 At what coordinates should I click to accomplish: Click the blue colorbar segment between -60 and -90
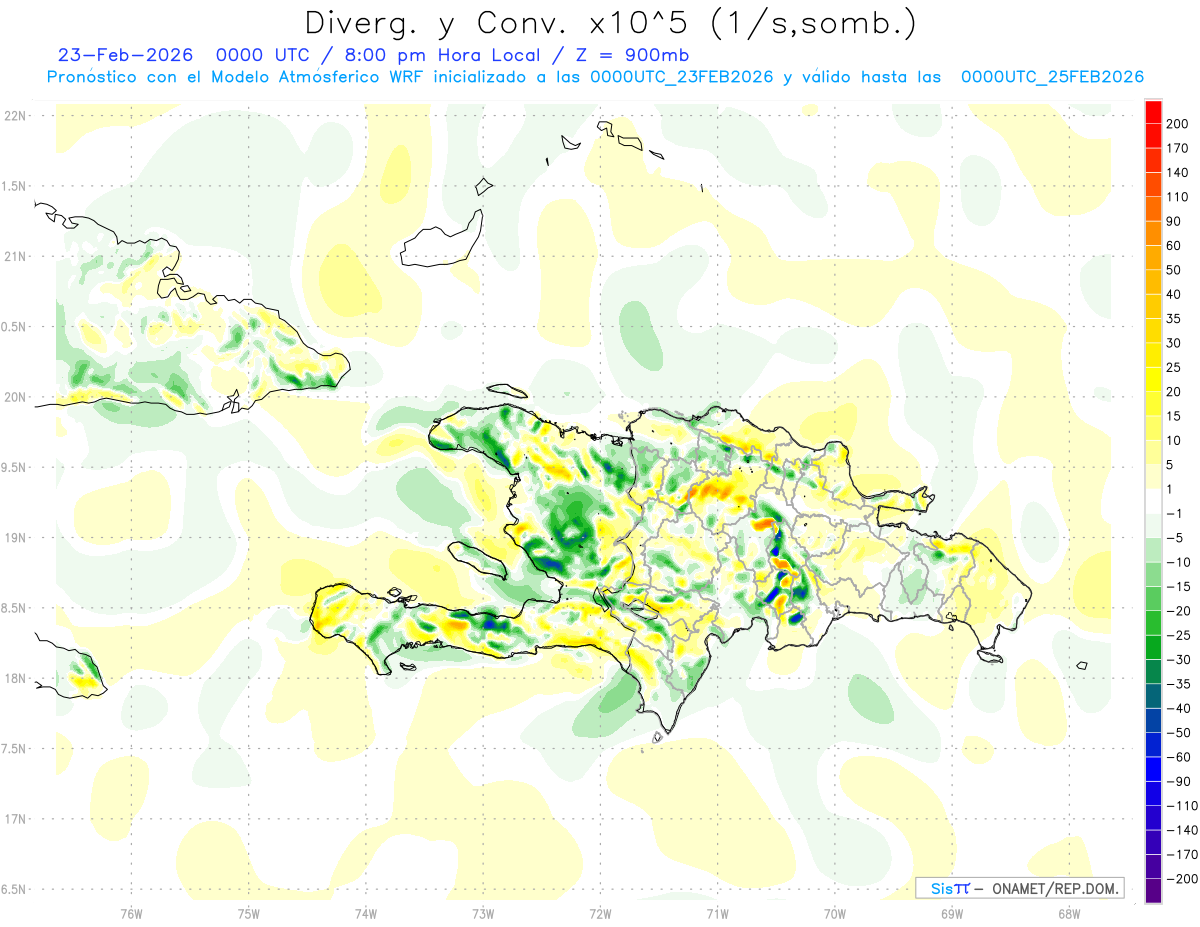tap(1154, 769)
